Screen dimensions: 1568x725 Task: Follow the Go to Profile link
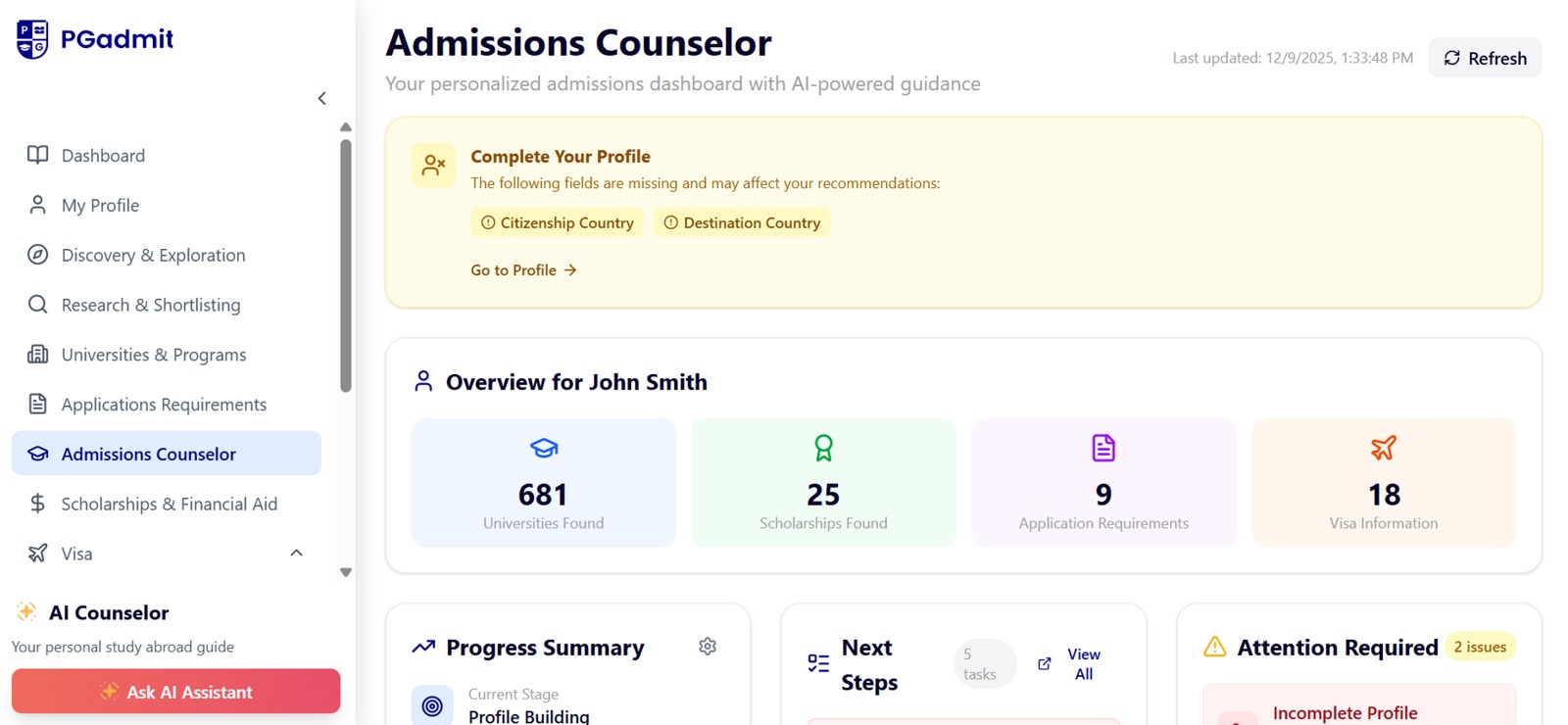point(523,270)
